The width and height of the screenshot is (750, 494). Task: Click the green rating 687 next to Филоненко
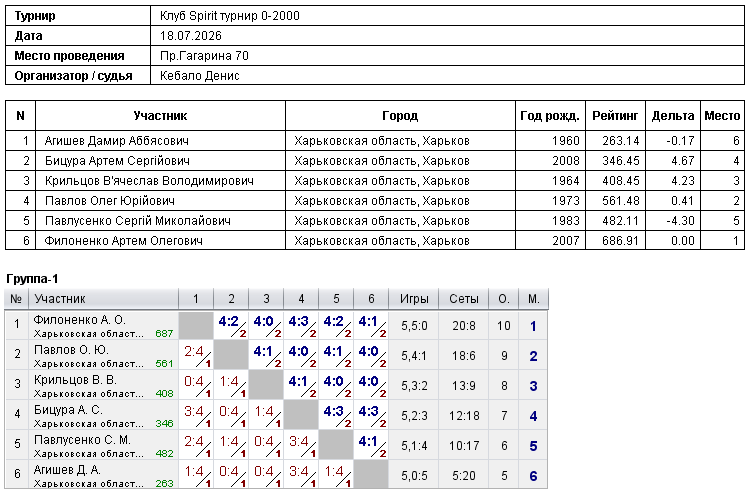164,333
